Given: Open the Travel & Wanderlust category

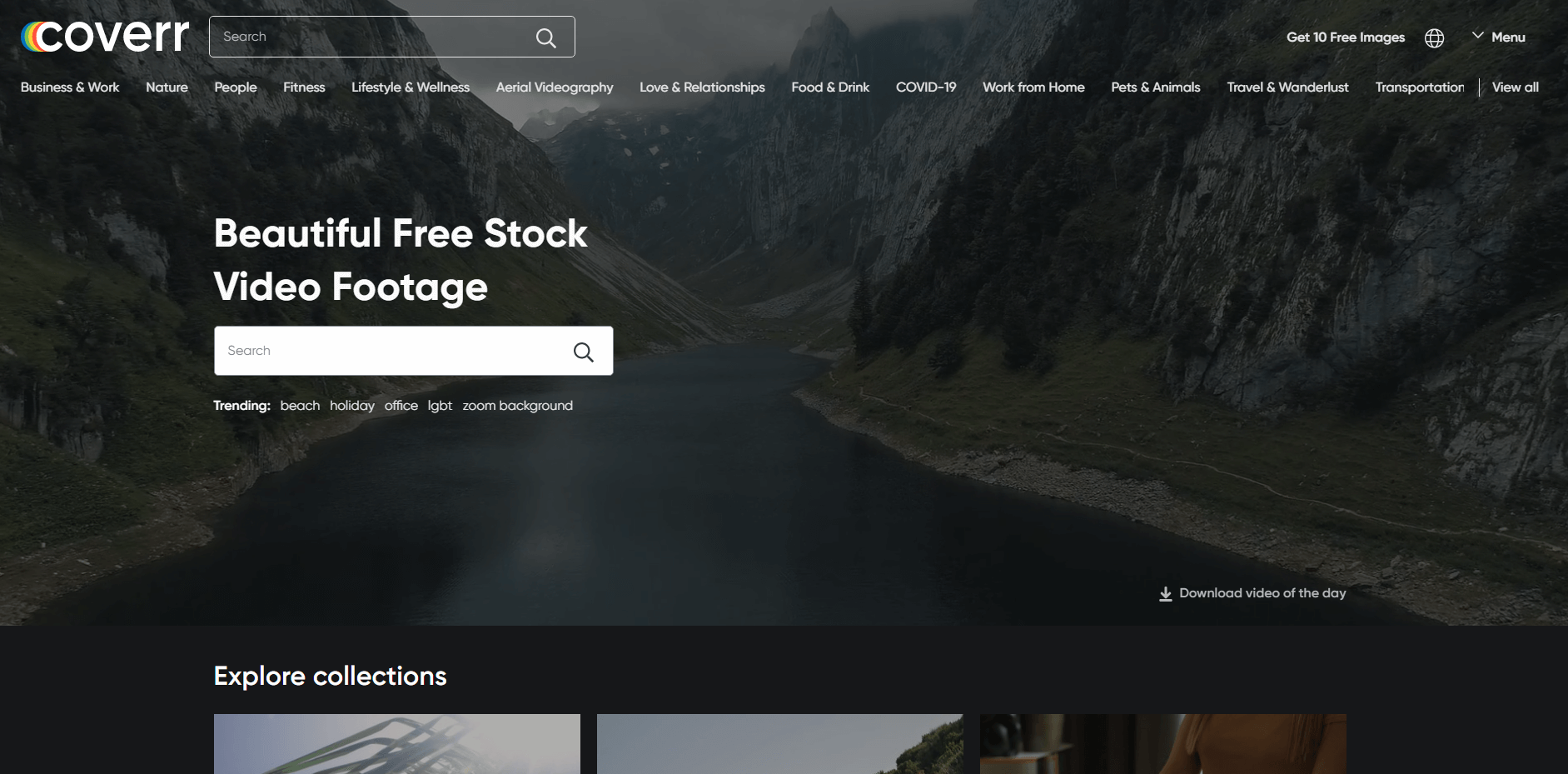Looking at the screenshot, I should (x=1287, y=87).
